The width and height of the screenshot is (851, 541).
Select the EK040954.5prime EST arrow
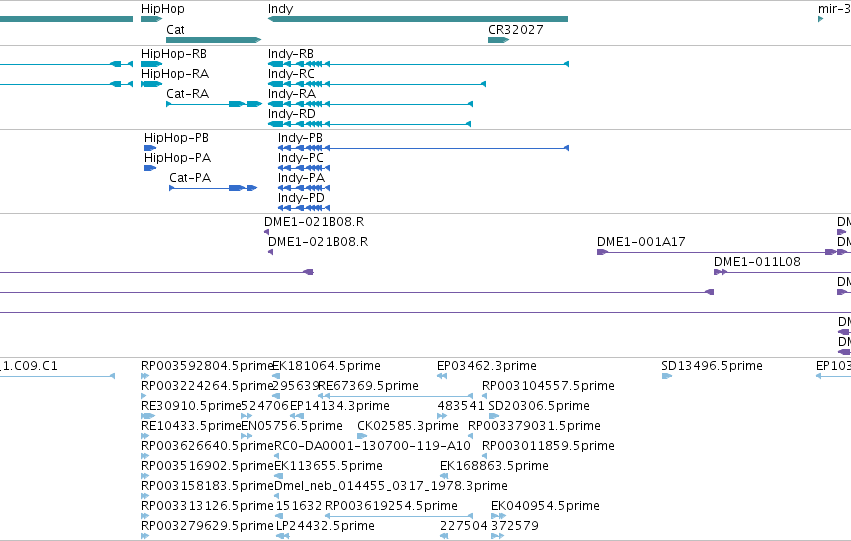tap(498, 516)
